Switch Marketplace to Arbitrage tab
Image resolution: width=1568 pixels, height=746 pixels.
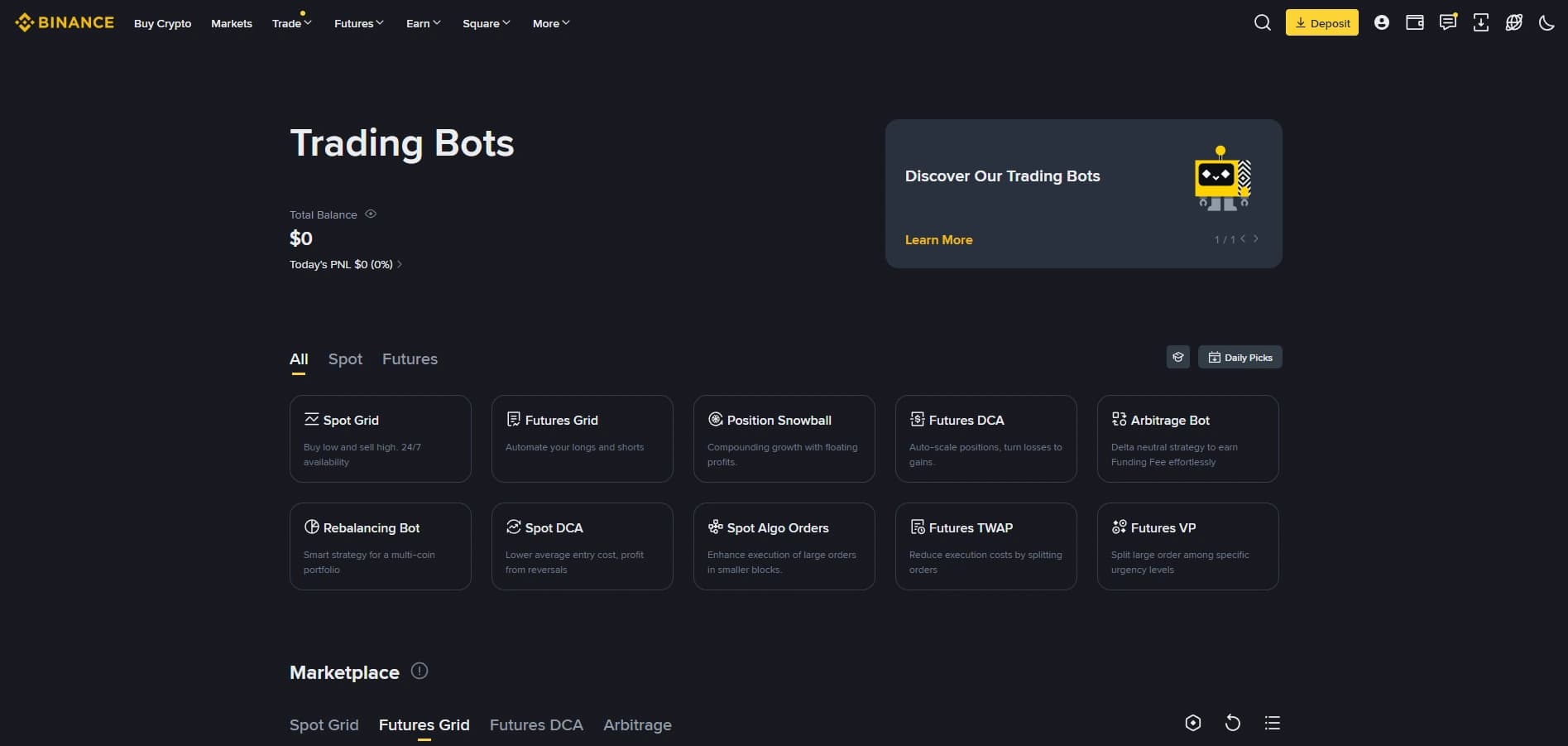tap(637, 724)
